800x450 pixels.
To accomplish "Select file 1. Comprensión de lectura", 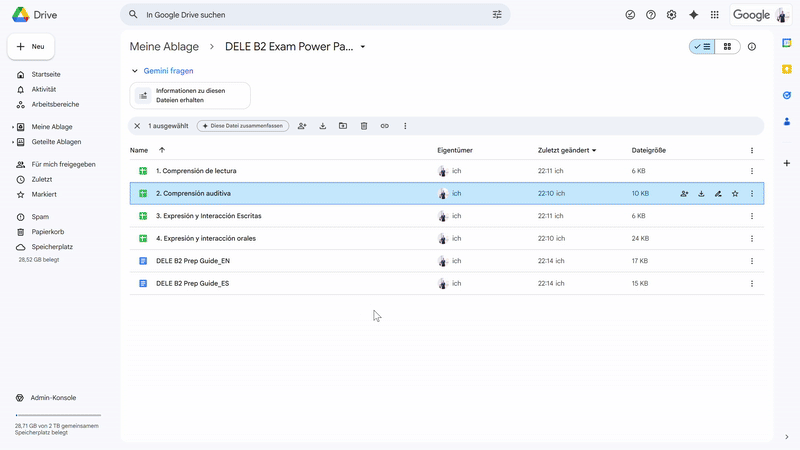I will pyautogui.click(x=447, y=171).
